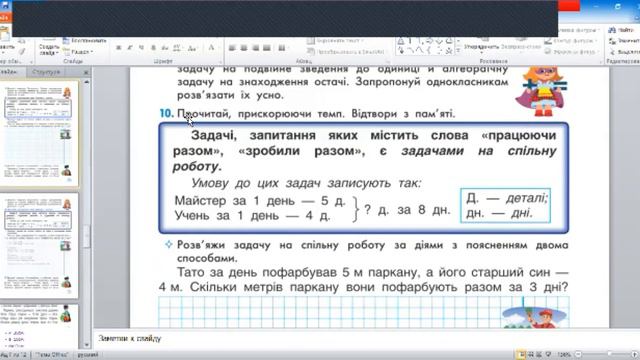This screenshot has width=640, height=360.
Task: Click the русский language indicator
Action: coord(88,355)
